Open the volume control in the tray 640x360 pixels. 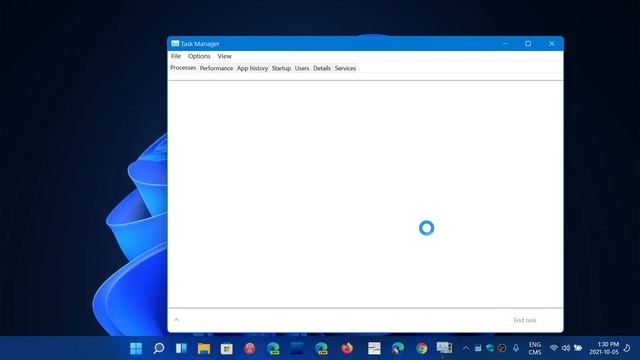click(x=566, y=348)
